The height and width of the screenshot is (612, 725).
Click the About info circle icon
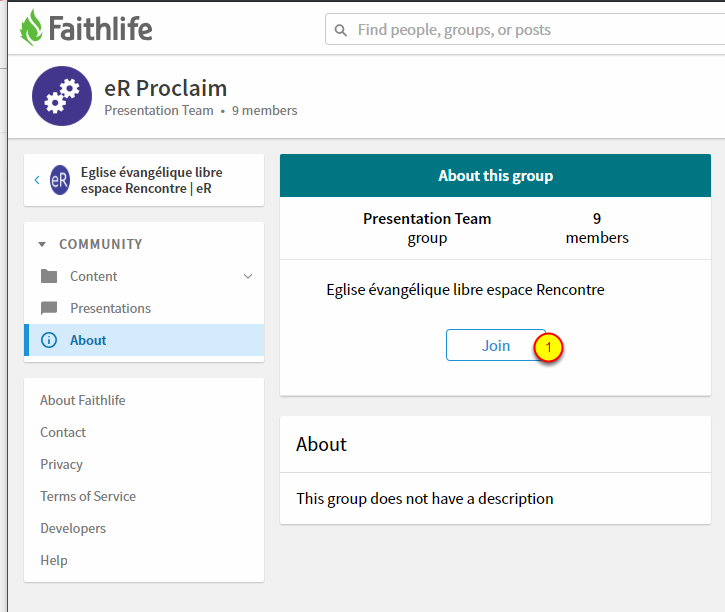49,341
